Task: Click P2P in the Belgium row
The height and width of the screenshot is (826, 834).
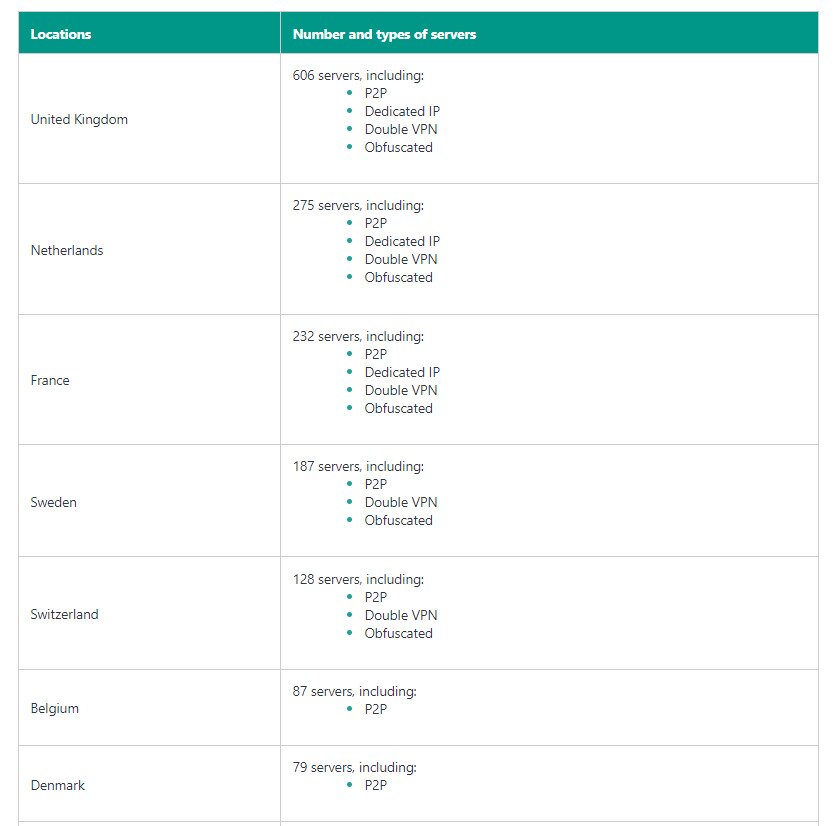Action: pyautogui.click(x=376, y=709)
